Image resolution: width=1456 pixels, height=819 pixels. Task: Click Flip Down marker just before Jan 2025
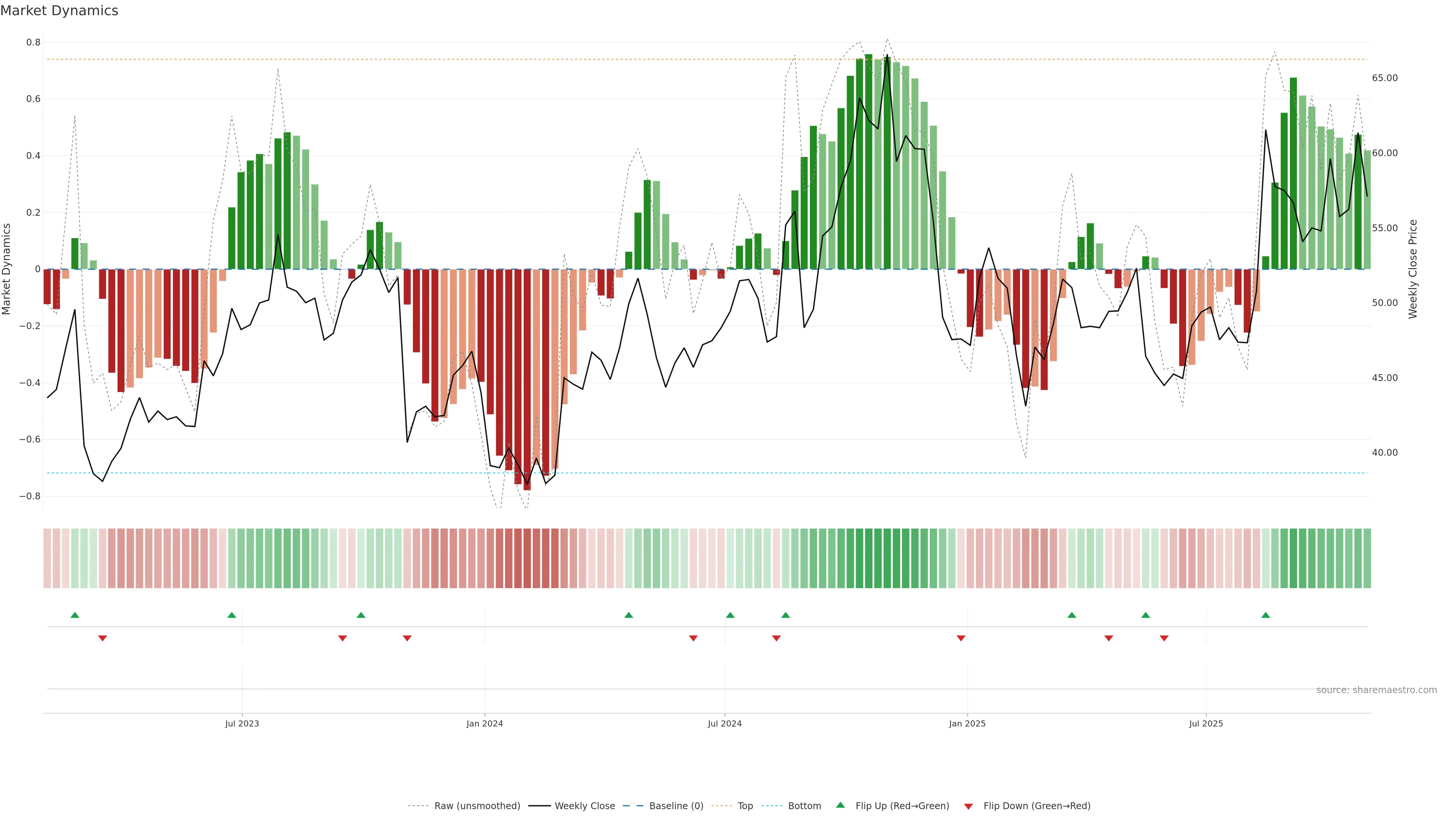pos(961,638)
